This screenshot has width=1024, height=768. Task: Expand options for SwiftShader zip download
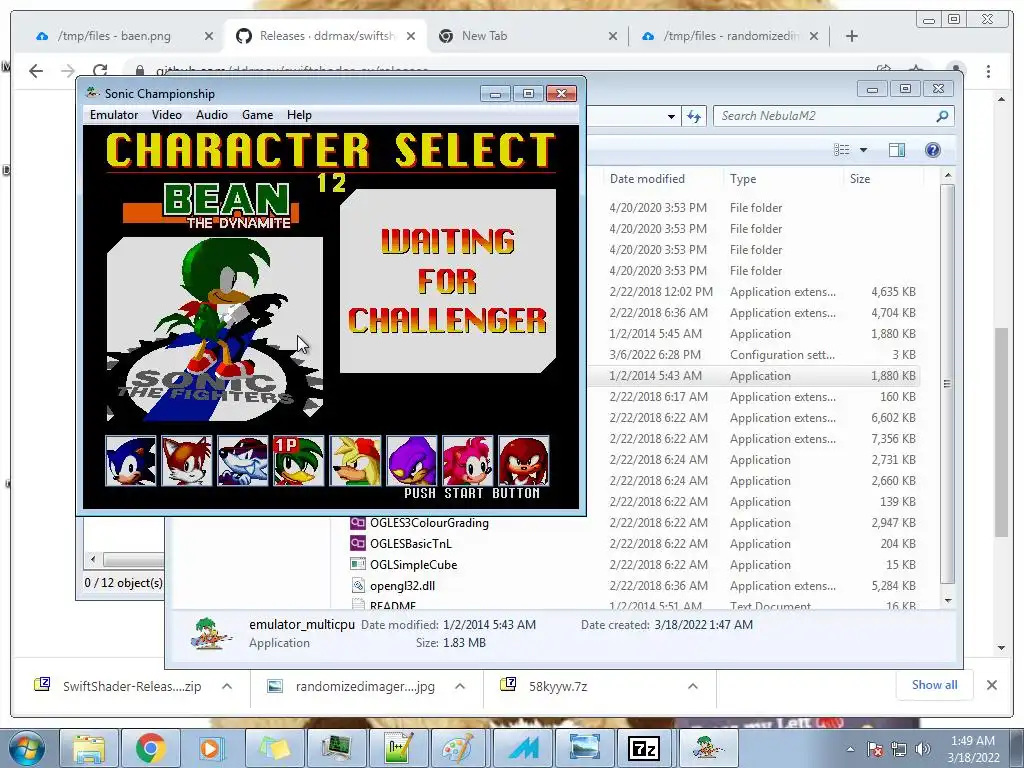tap(227, 686)
